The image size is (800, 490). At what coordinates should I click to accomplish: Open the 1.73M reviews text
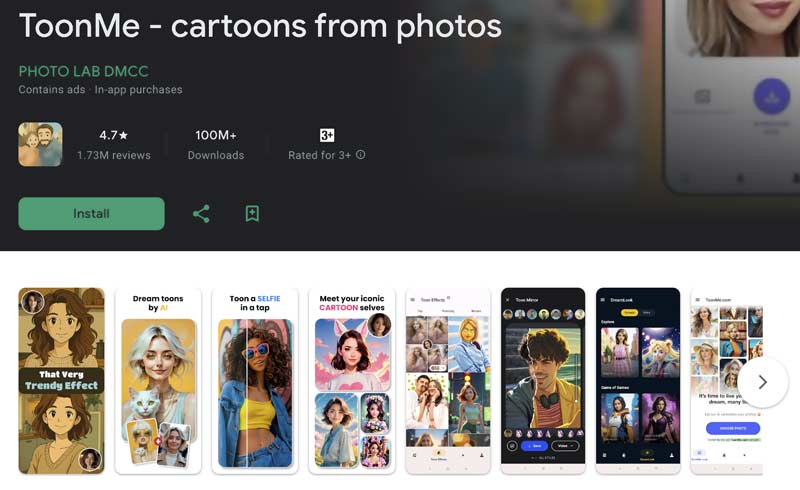114,155
